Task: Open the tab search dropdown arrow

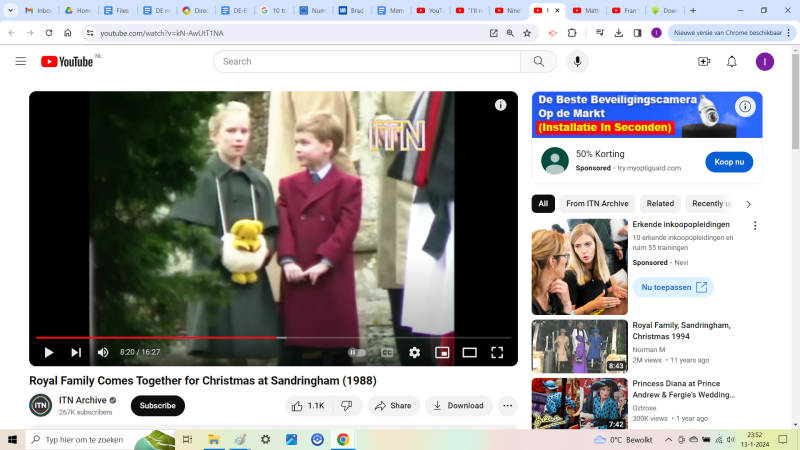Action: 10,10
